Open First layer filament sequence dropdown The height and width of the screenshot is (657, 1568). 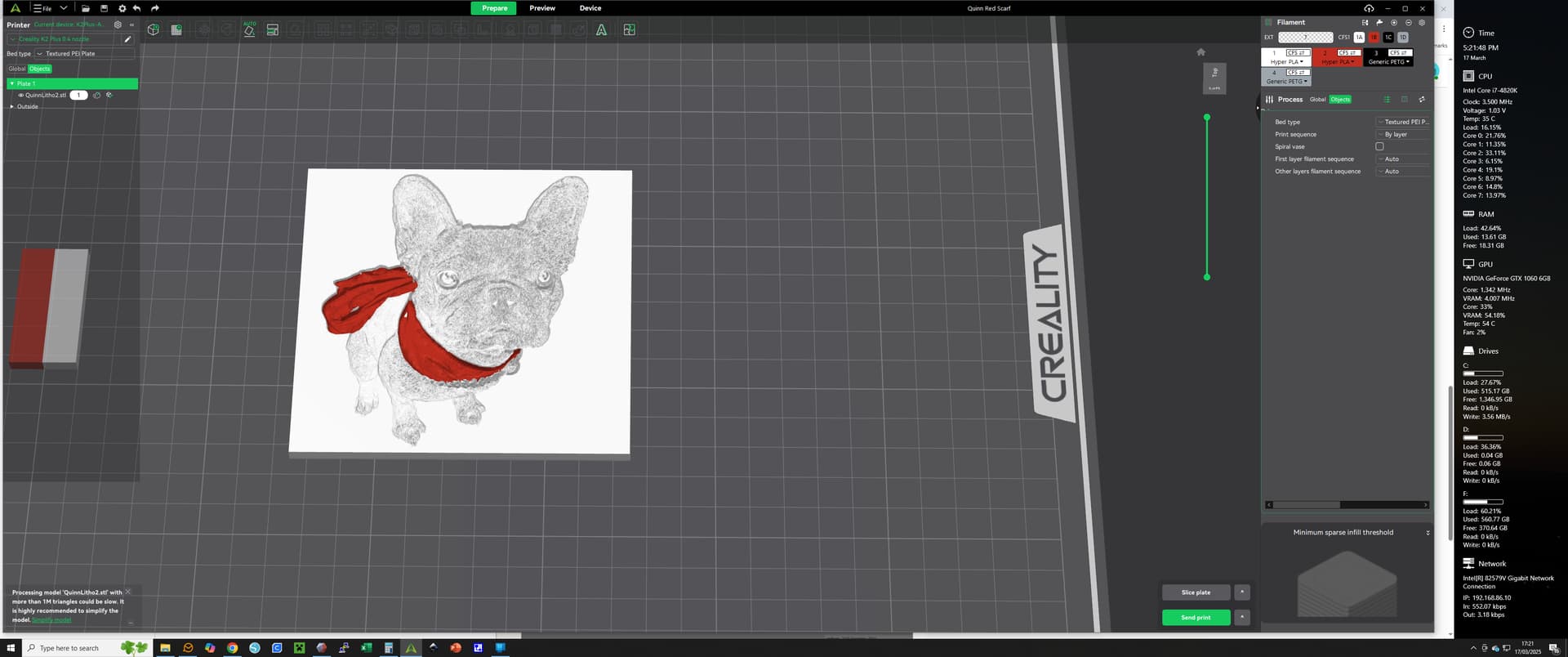[1403, 159]
